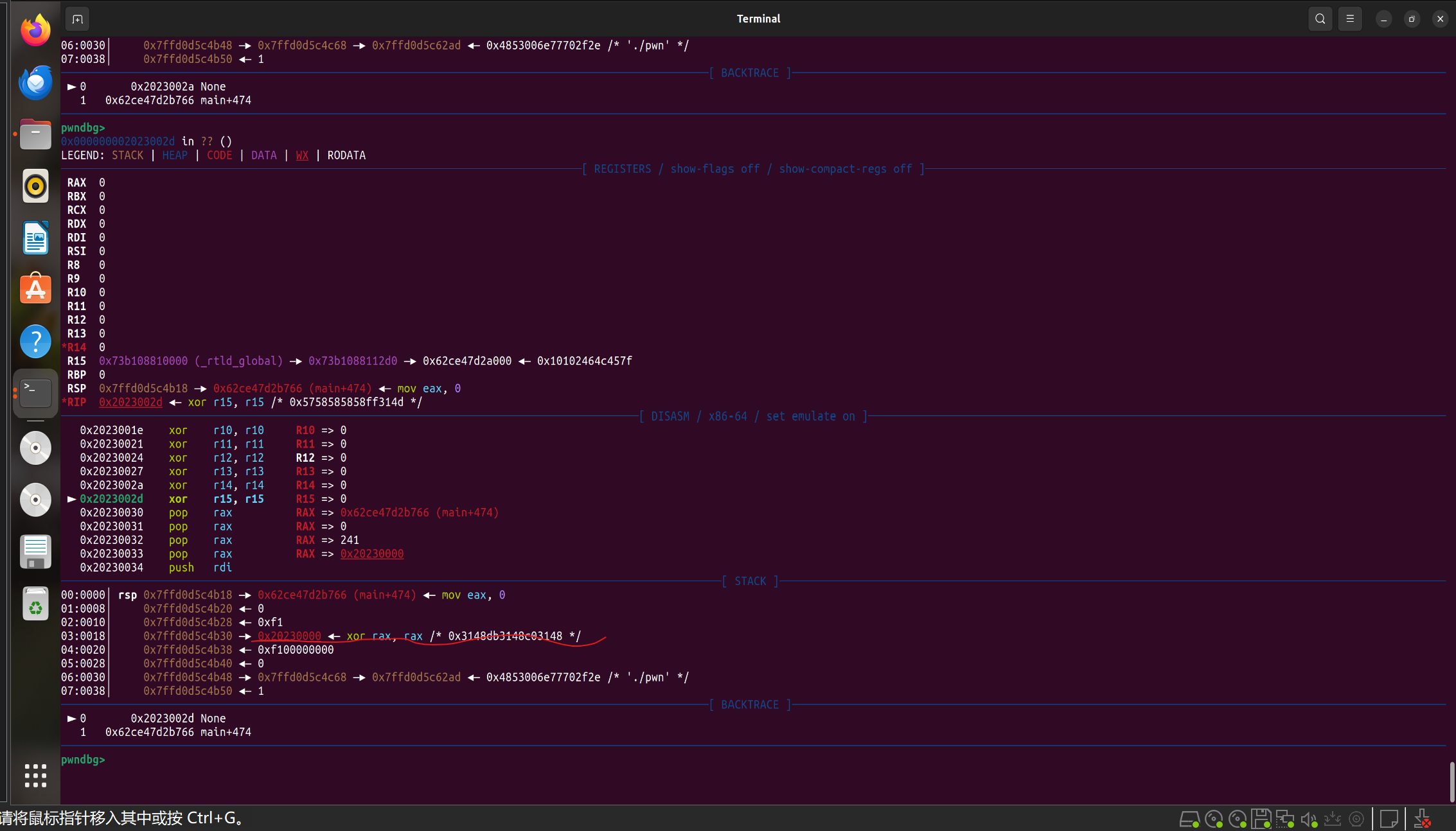
Task: Click the underlined WX legend label
Action: point(302,155)
